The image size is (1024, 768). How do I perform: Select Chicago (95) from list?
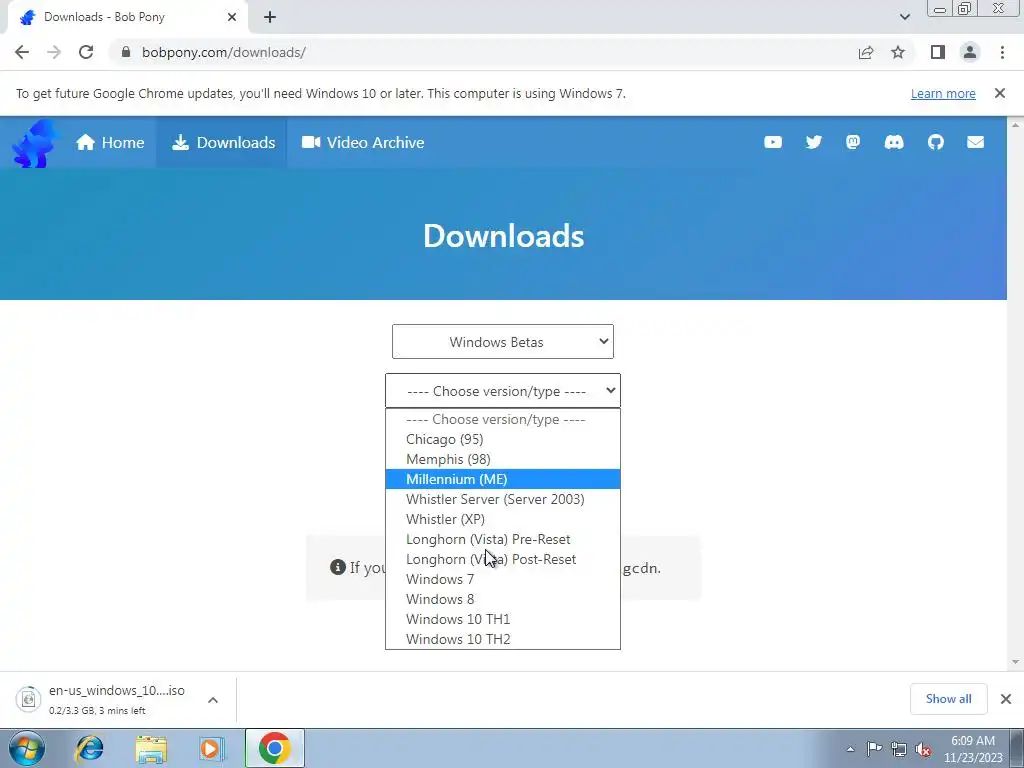click(x=502, y=440)
